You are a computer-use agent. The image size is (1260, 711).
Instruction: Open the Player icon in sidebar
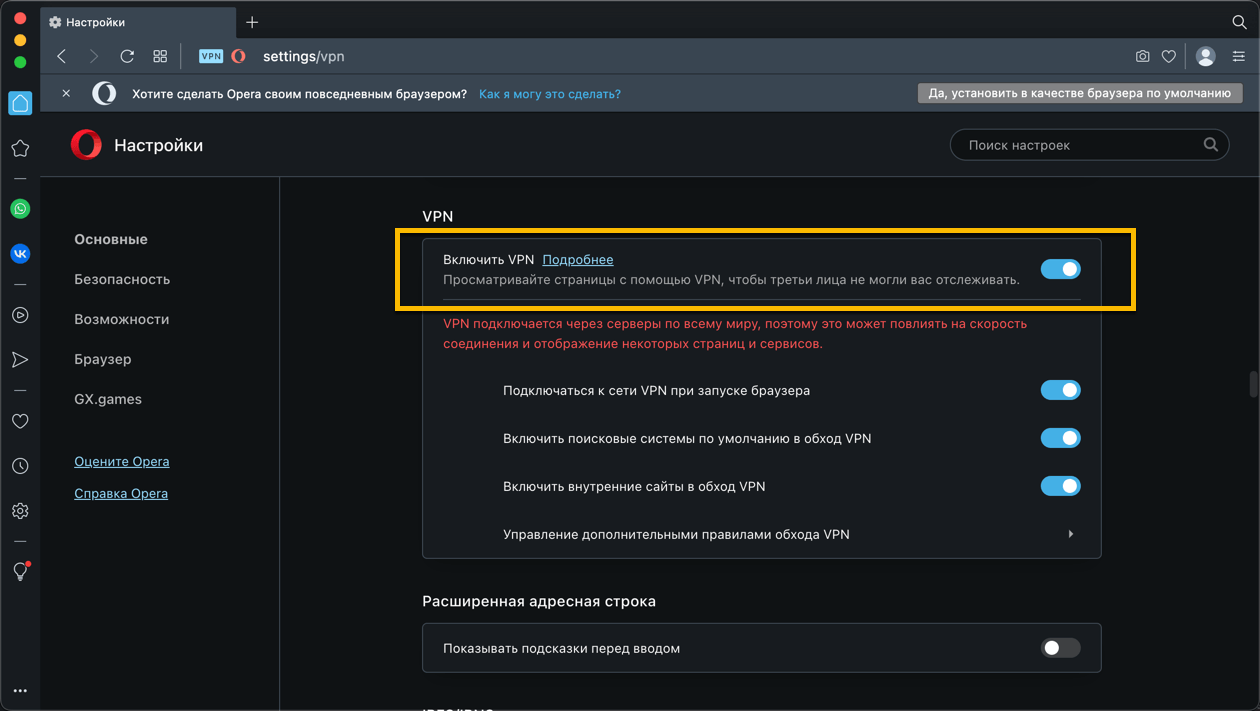20,315
